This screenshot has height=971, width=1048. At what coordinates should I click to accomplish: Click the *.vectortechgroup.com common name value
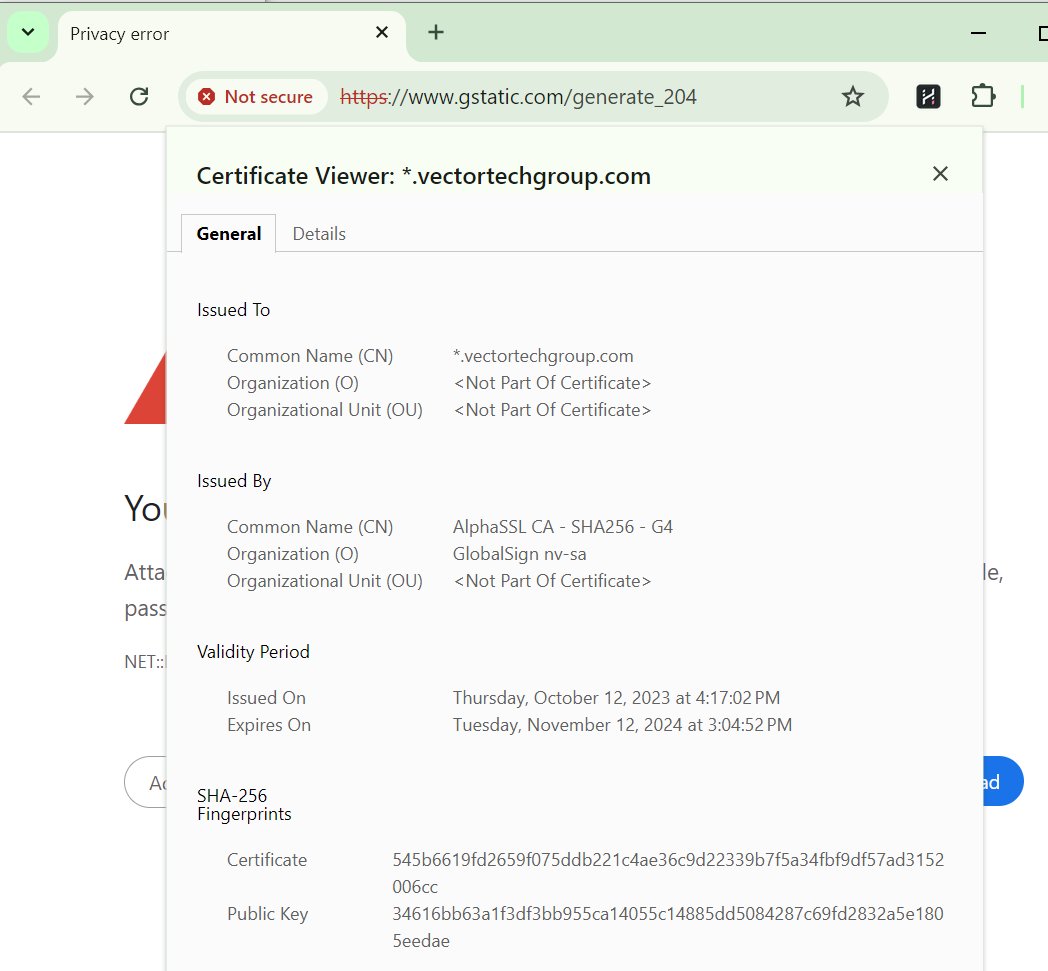tap(543, 356)
